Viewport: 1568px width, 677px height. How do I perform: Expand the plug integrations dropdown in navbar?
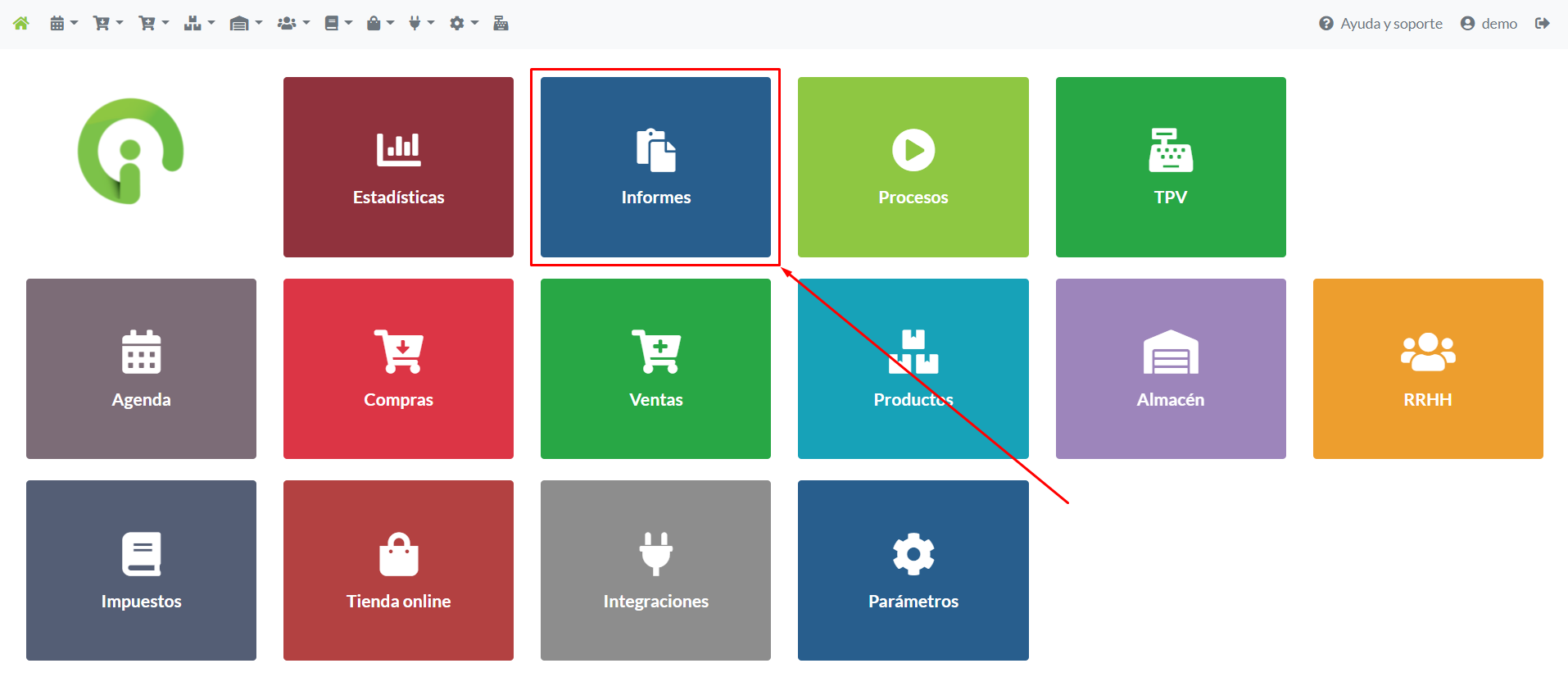pos(421,24)
